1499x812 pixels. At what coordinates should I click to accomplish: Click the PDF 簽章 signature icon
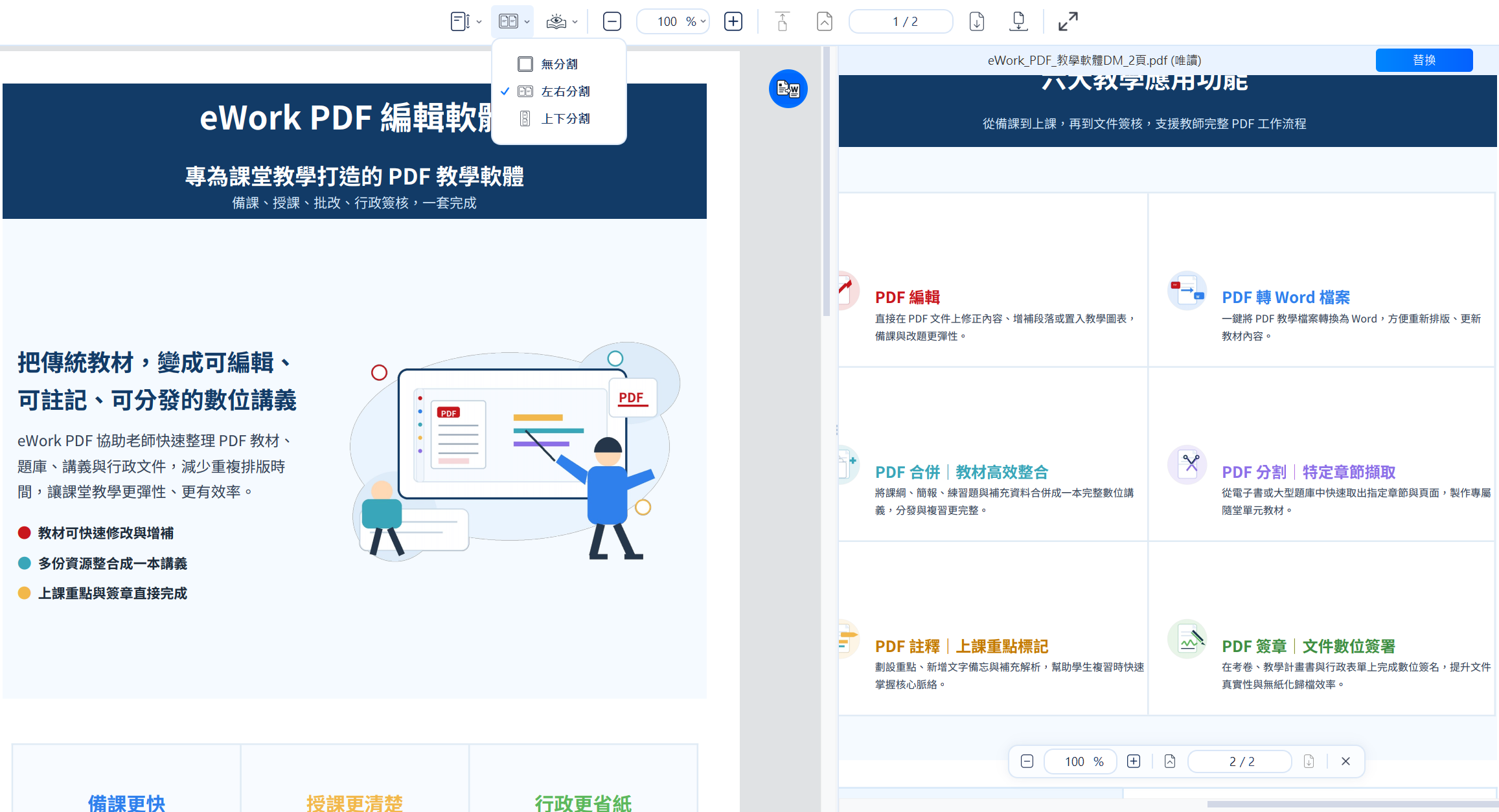coord(1187,638)
